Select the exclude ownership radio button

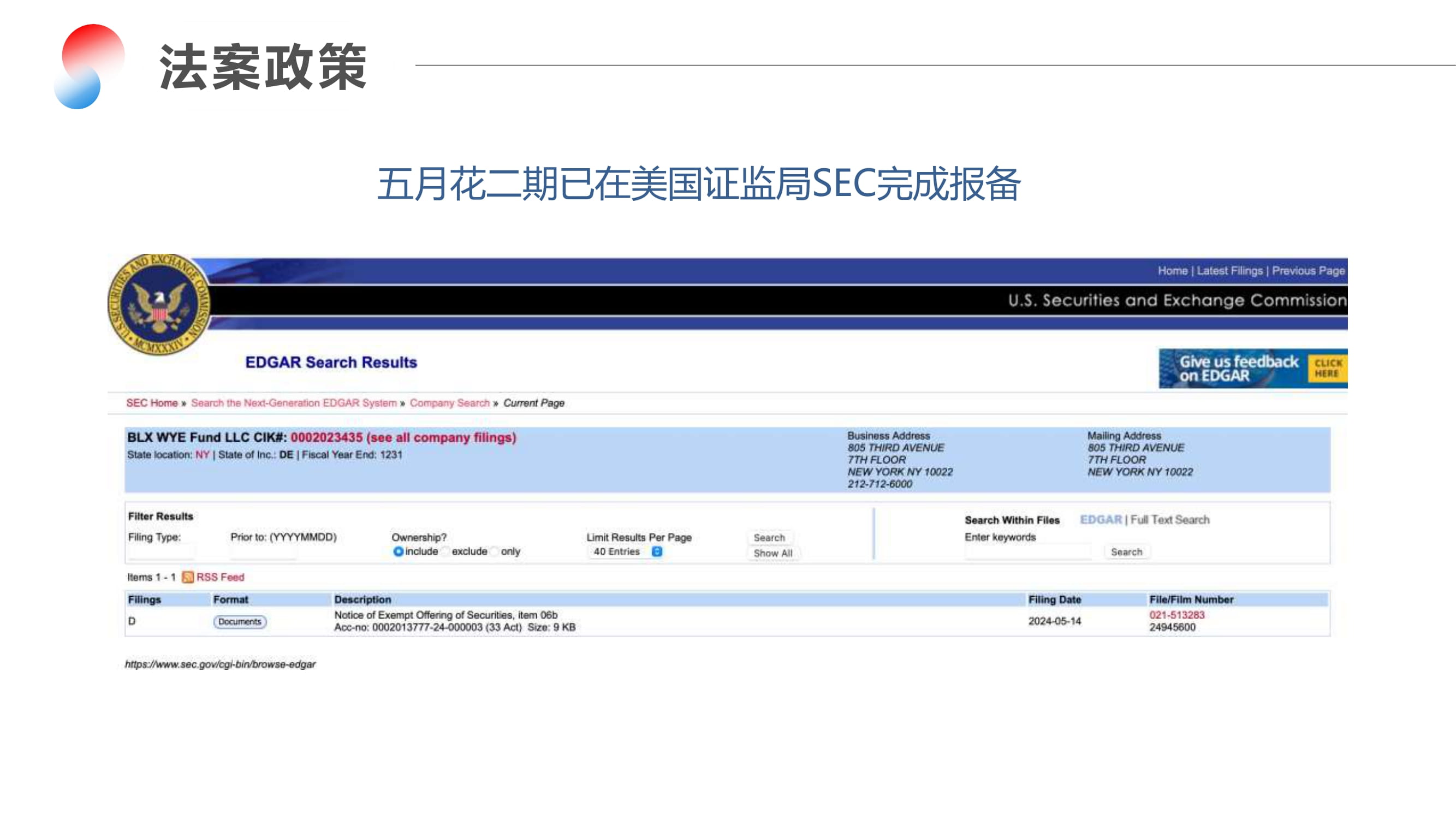pos(445,551)
